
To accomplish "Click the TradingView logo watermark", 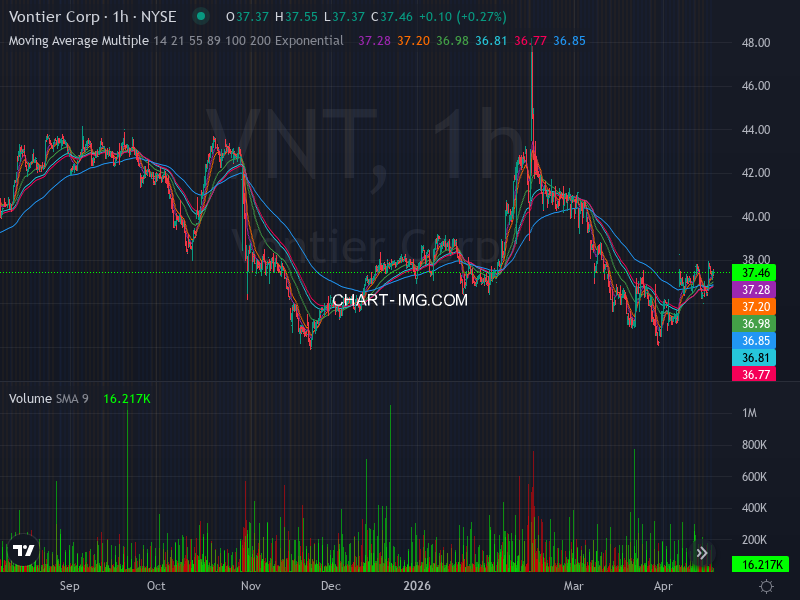I will pos(22,551).
